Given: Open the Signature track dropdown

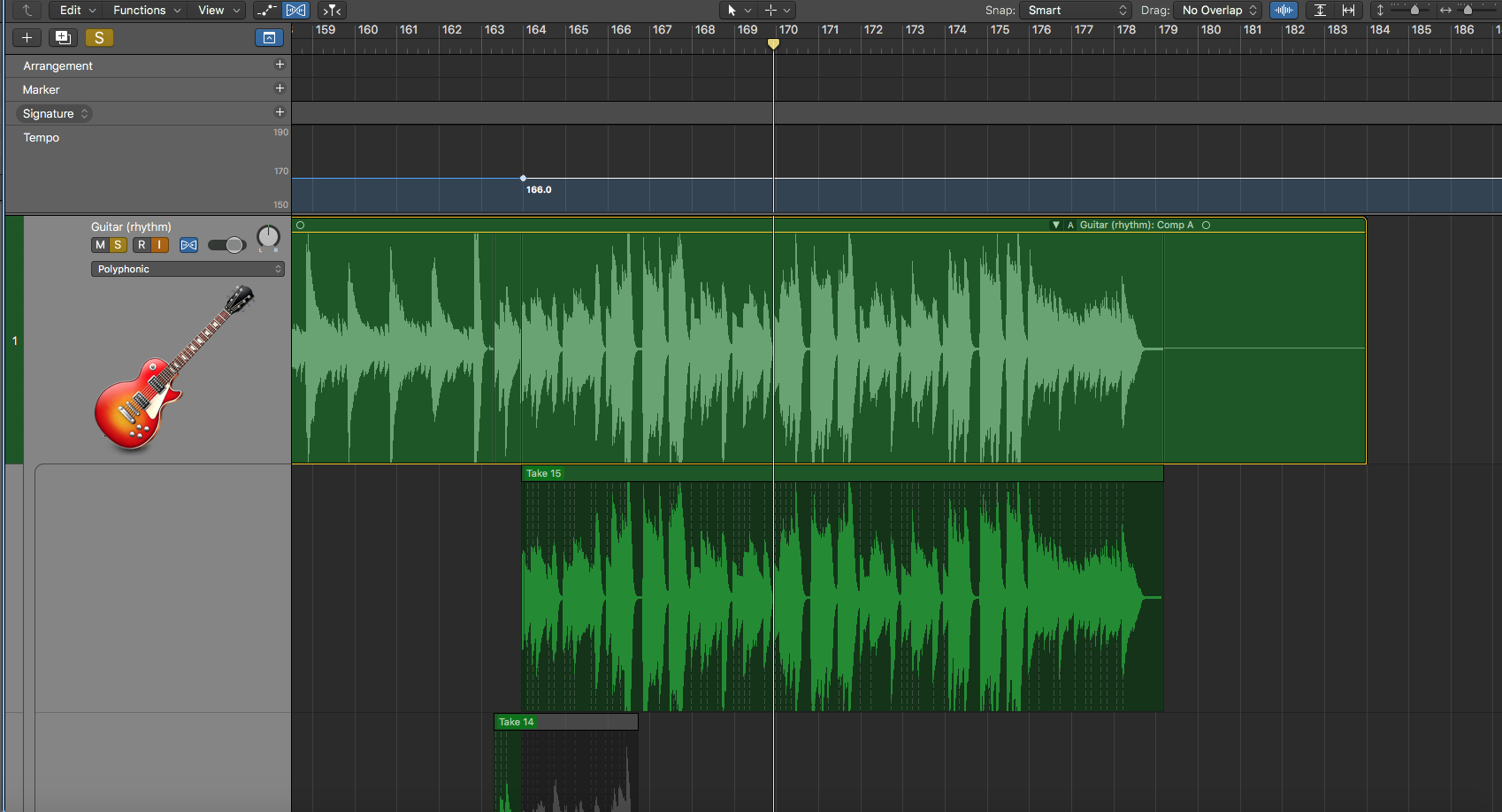Looking at the screenshot, I should tap(55, 114).
